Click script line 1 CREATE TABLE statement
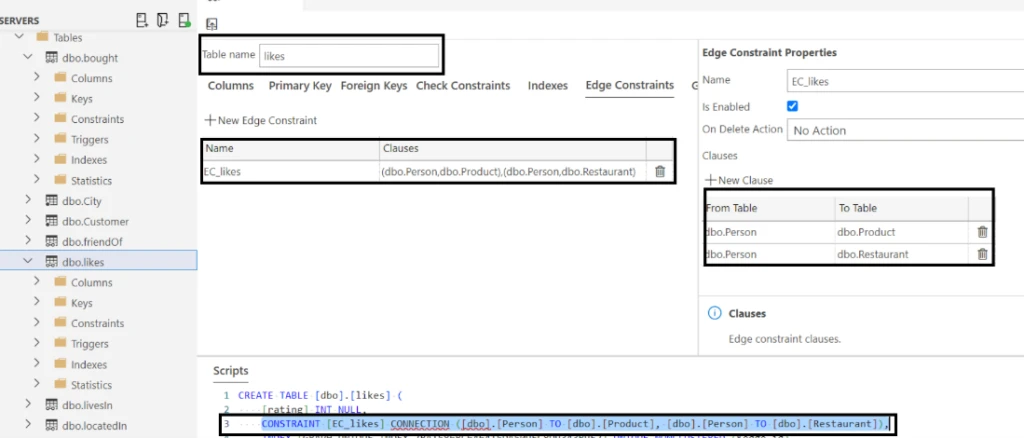1024x438 pixels. 319,396
